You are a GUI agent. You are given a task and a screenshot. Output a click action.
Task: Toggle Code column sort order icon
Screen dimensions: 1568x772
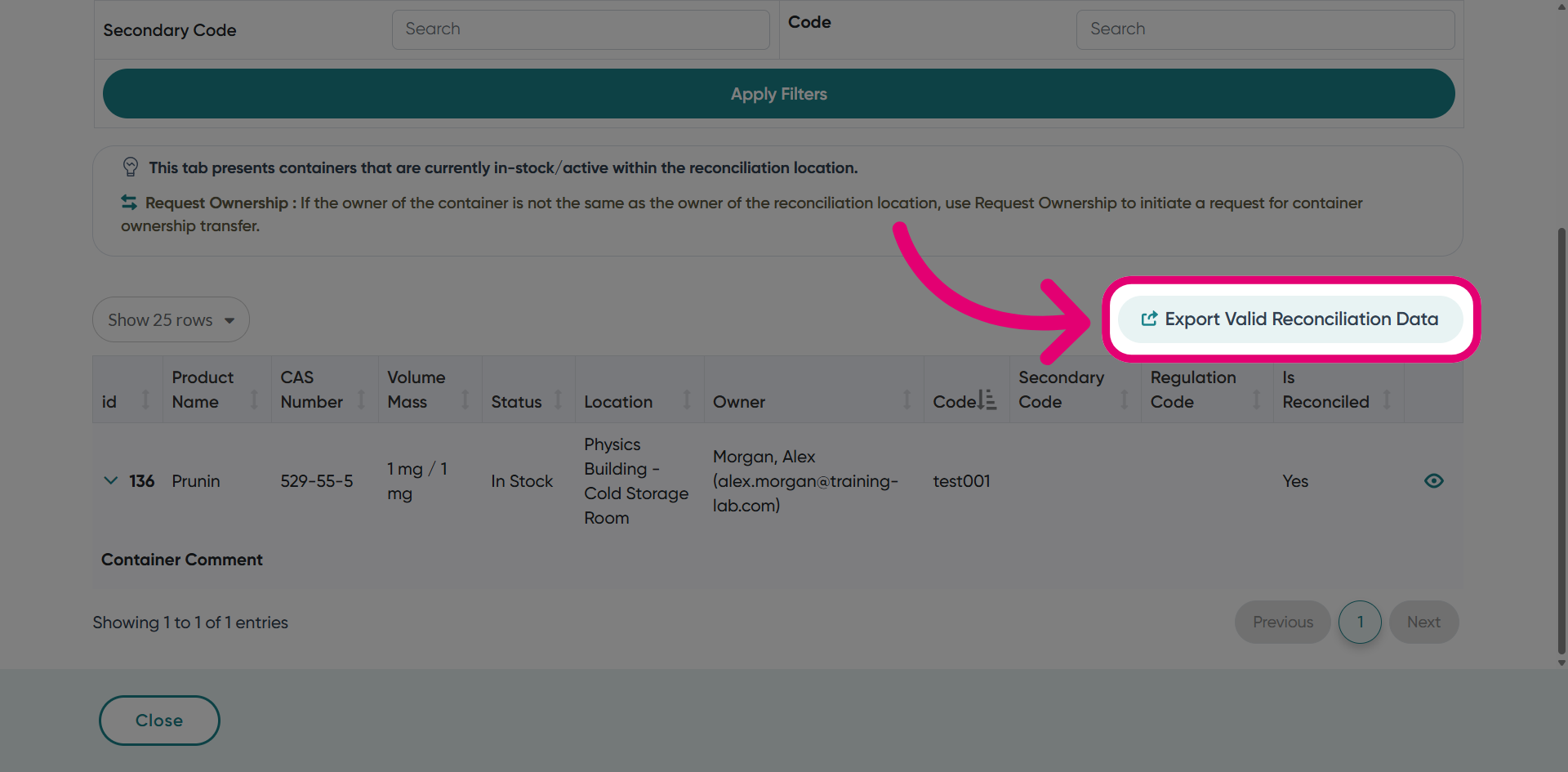click(987, 399)
